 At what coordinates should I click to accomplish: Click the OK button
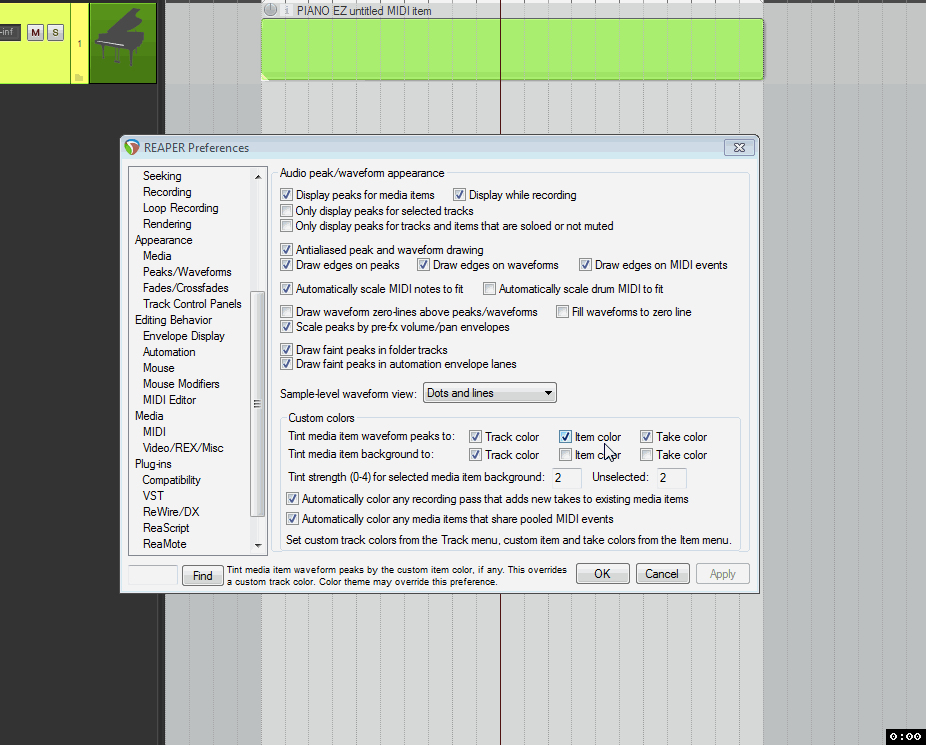tap(602, 574)
